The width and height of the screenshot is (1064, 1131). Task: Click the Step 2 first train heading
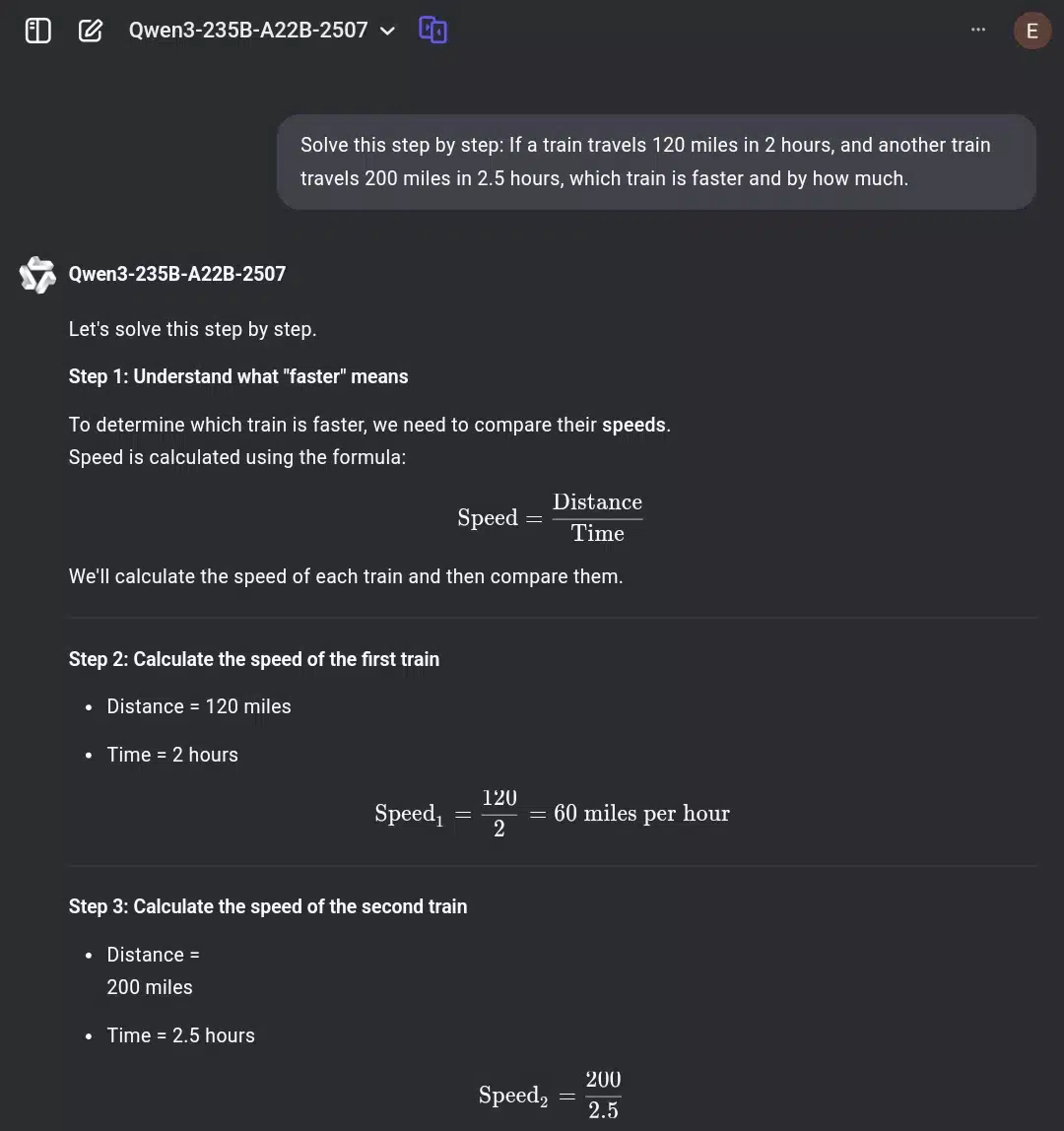254,659
